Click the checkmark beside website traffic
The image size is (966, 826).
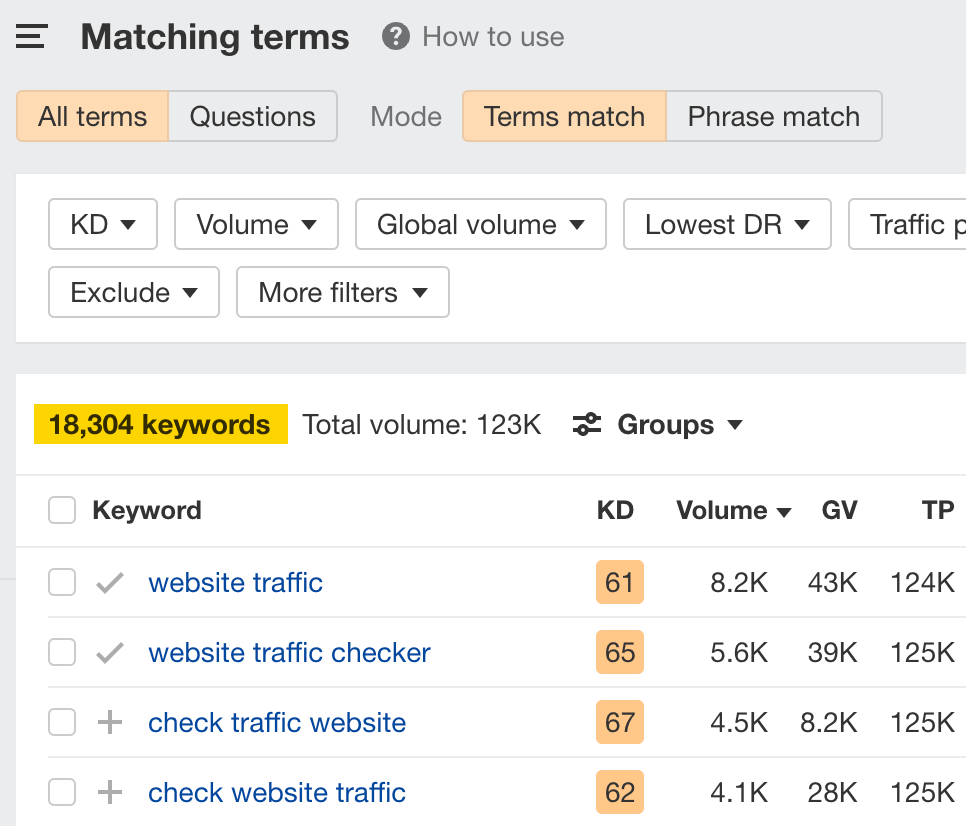click(109, 582)
